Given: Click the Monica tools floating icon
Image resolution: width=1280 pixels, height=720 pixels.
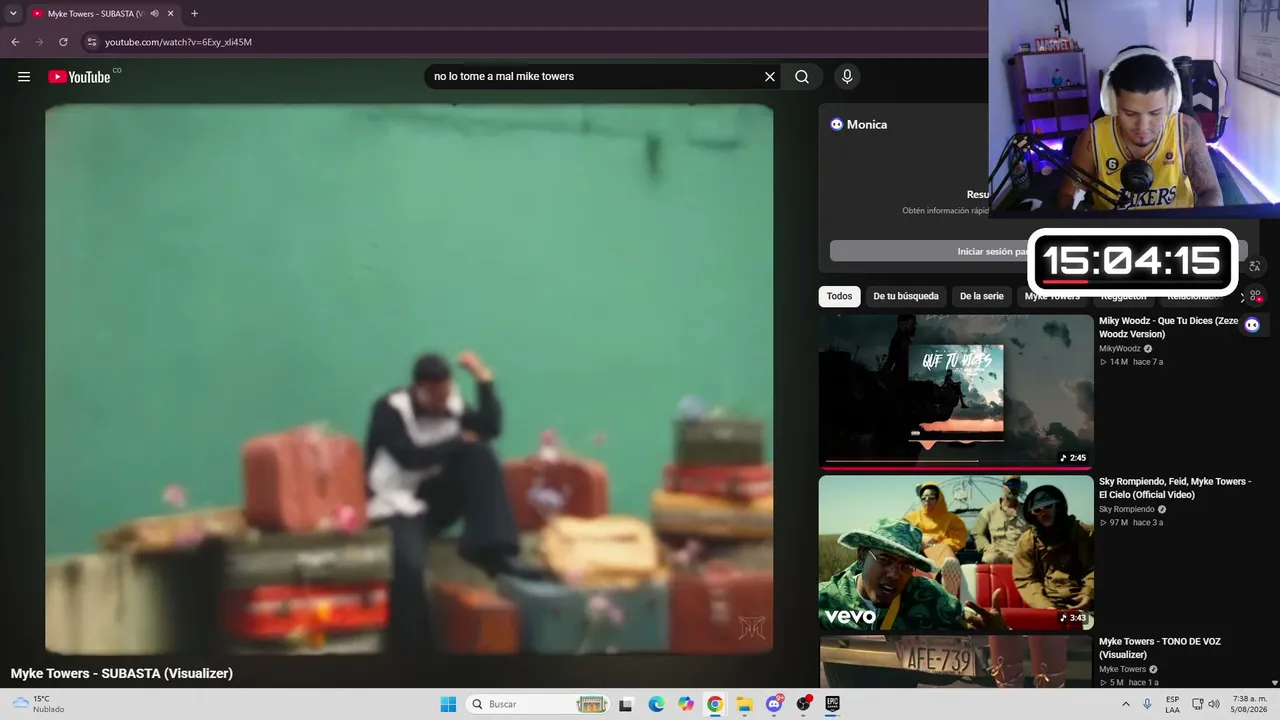Looking at the screenshot, I should (1255, 296).
